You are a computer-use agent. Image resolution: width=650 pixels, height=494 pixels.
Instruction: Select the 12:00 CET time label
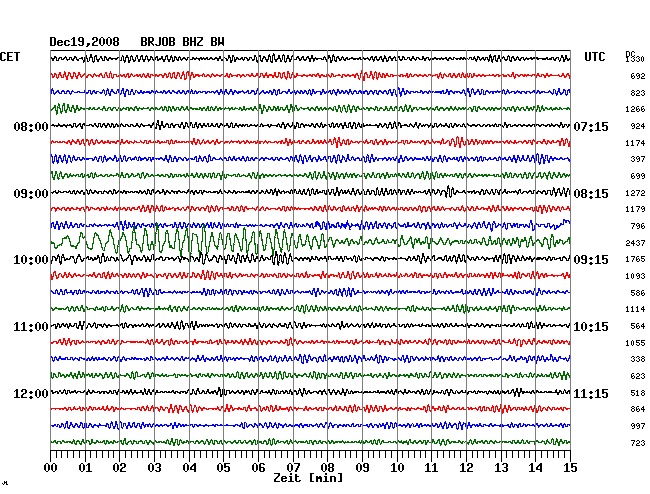click(31, 393)
